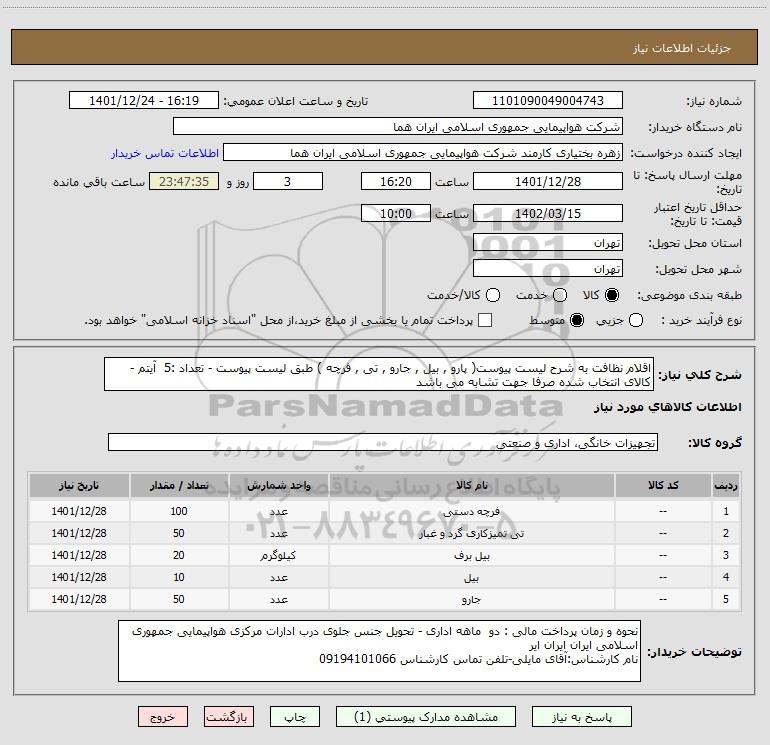This screenshot has height=745, width=770.
Task: Toggle the اسناد خزانه اسلامی payment checkbox
Action: coord(485,320)
